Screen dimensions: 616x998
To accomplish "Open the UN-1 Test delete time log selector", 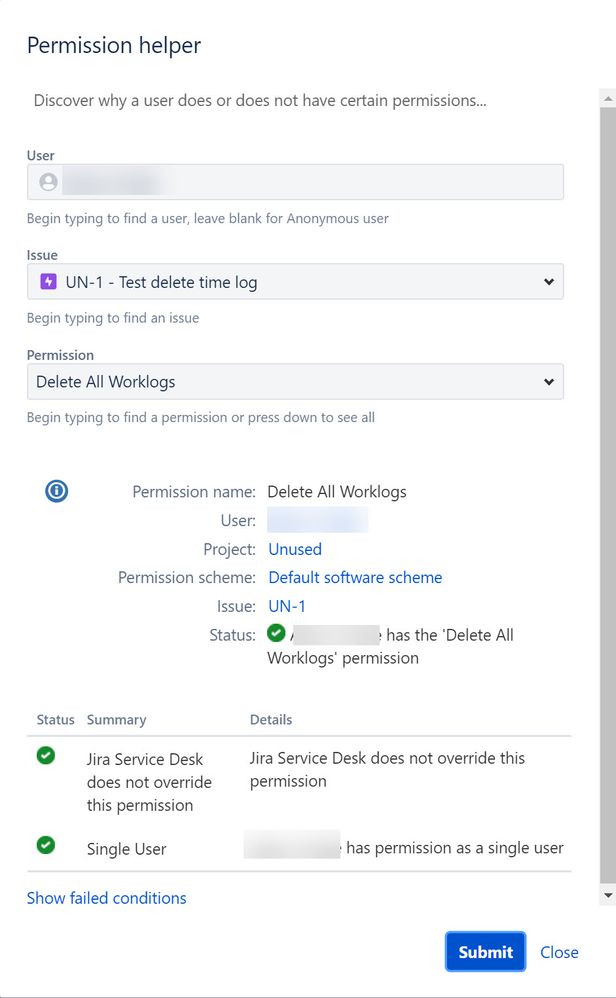I will pos(295,281).
